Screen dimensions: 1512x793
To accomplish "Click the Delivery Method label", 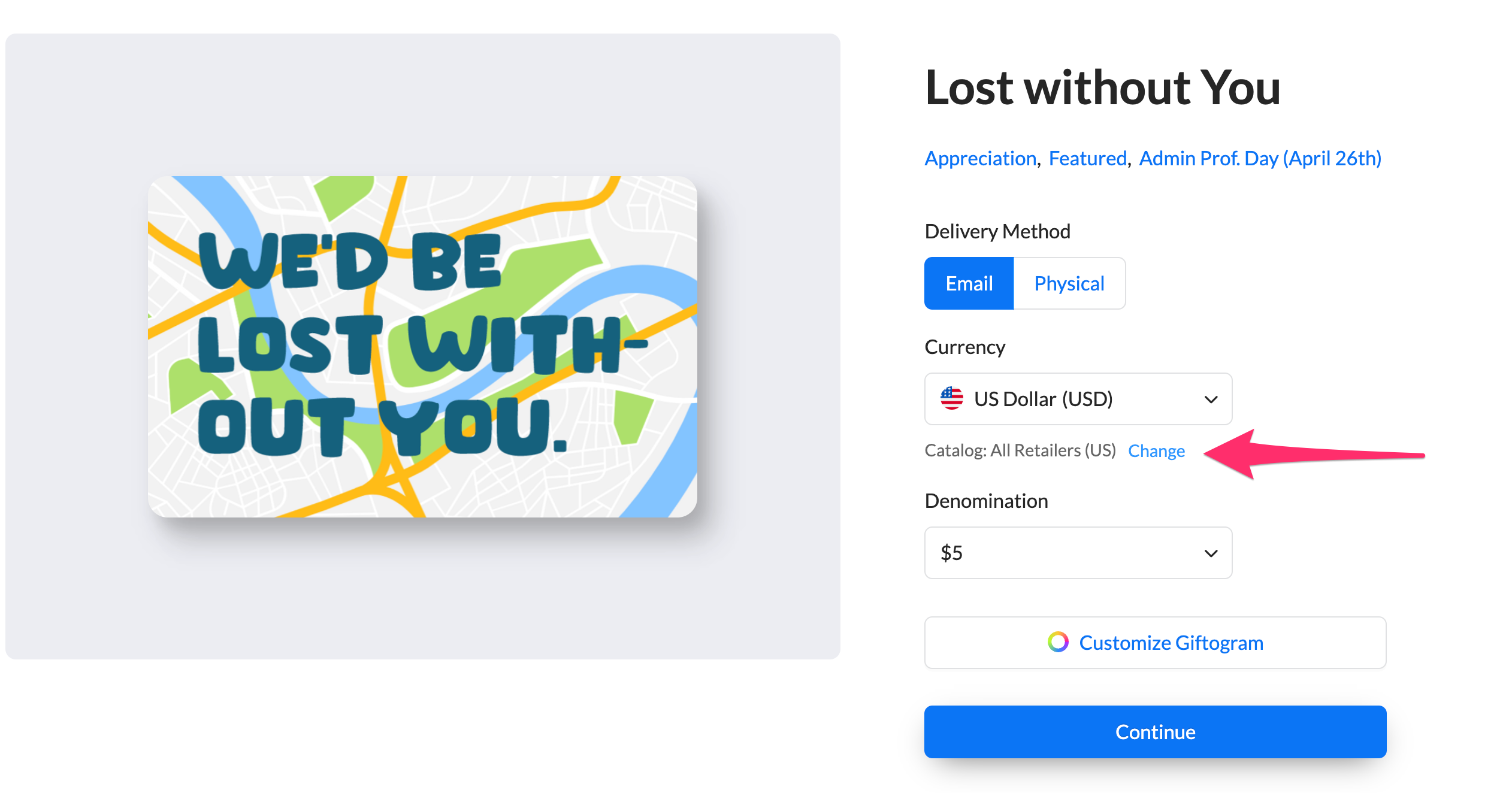I will [997, 231].
